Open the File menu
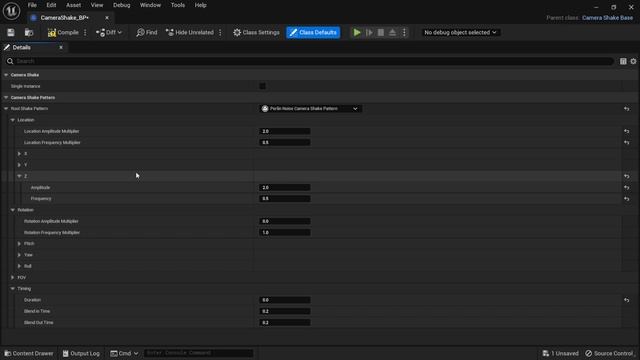This screenshot has height=360, width=640. click(x=32, y=5)
